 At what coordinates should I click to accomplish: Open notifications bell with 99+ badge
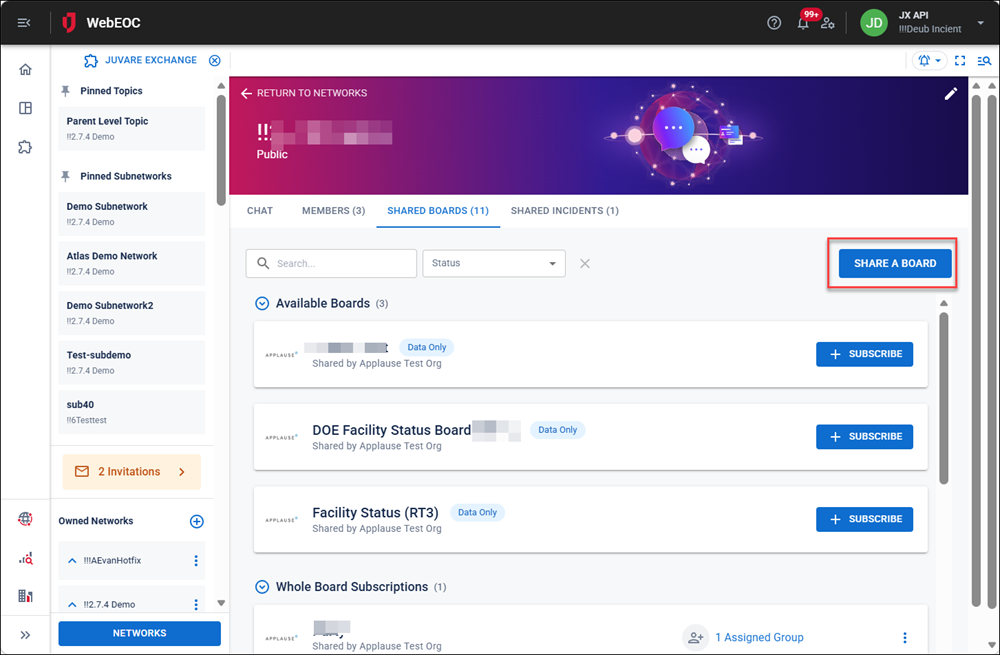click(x=804, y=23)
